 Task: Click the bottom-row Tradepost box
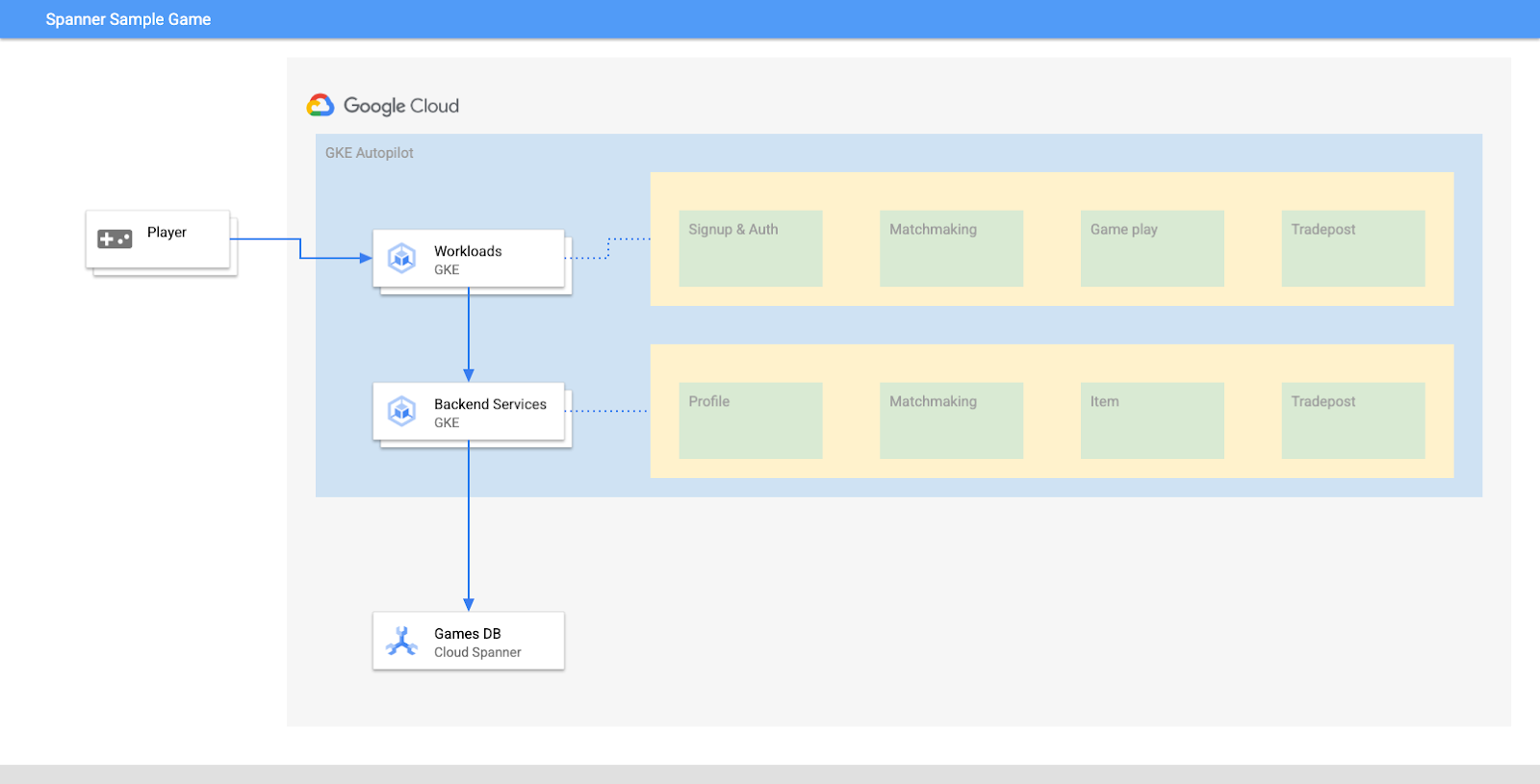point(1352,420)
